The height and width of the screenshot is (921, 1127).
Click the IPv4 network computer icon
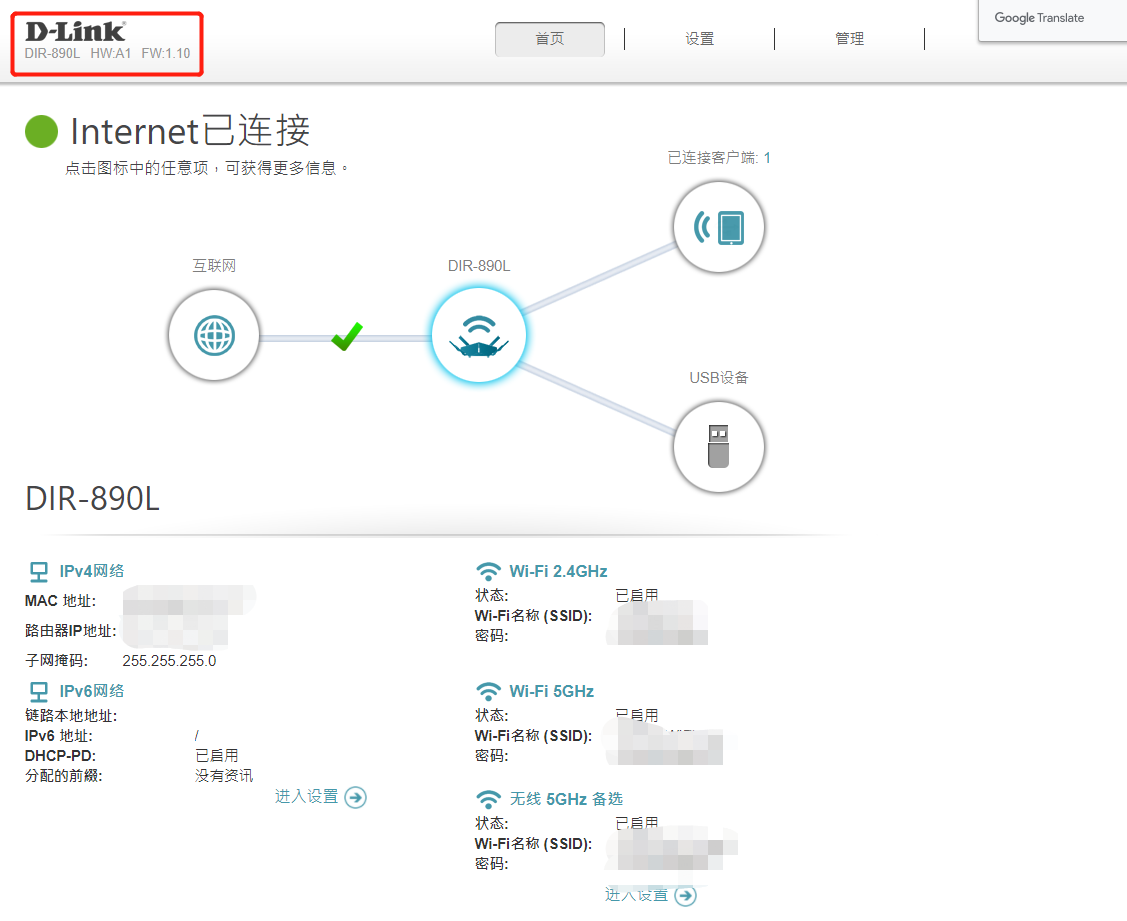[x=39, y=572]
